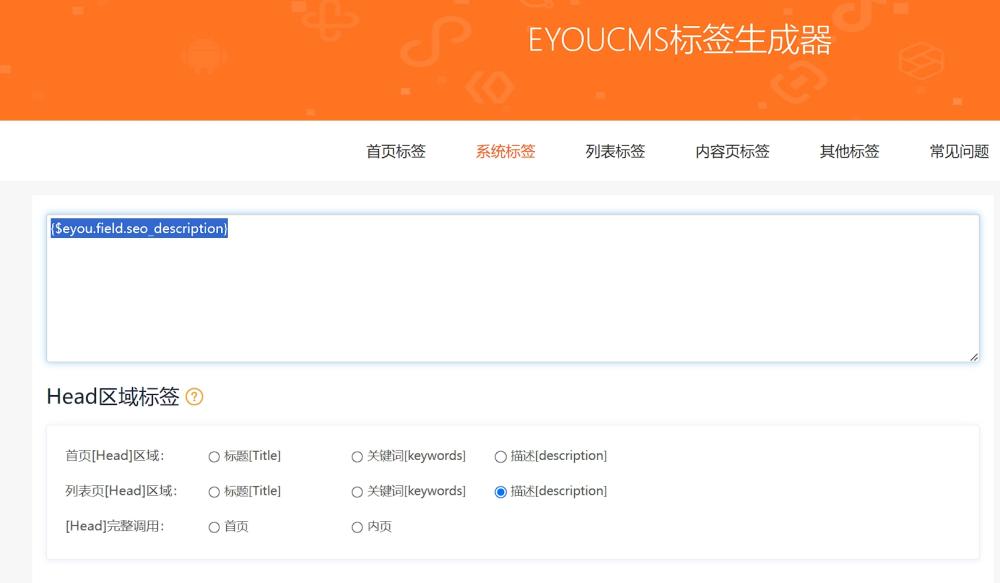Select 首页 Head 描述[description] radio button
Viewport: 1000px width, 583px height.
(501, 457)
